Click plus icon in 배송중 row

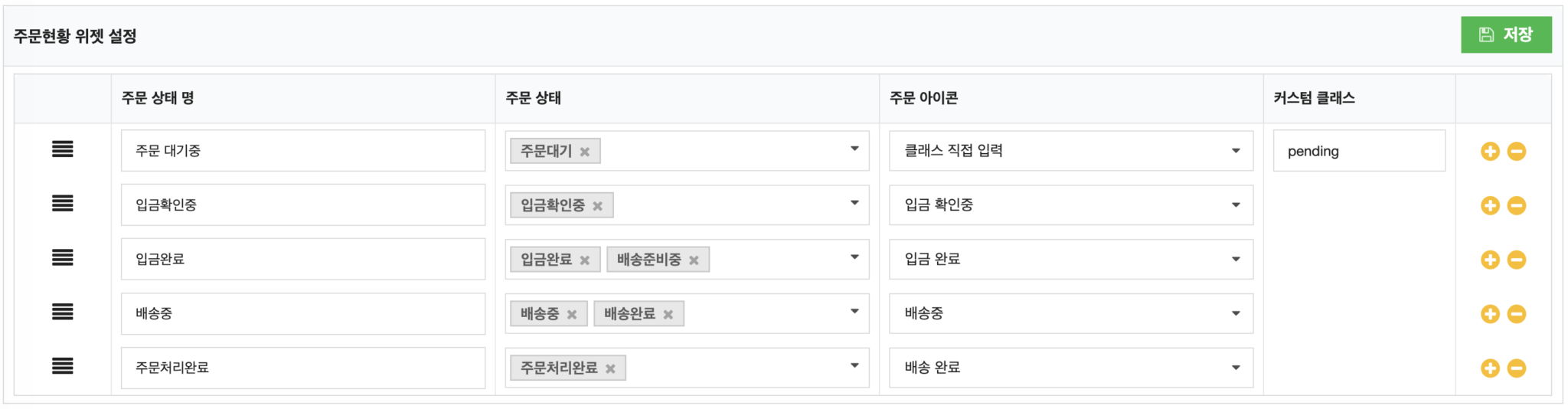coord(1490,314)
